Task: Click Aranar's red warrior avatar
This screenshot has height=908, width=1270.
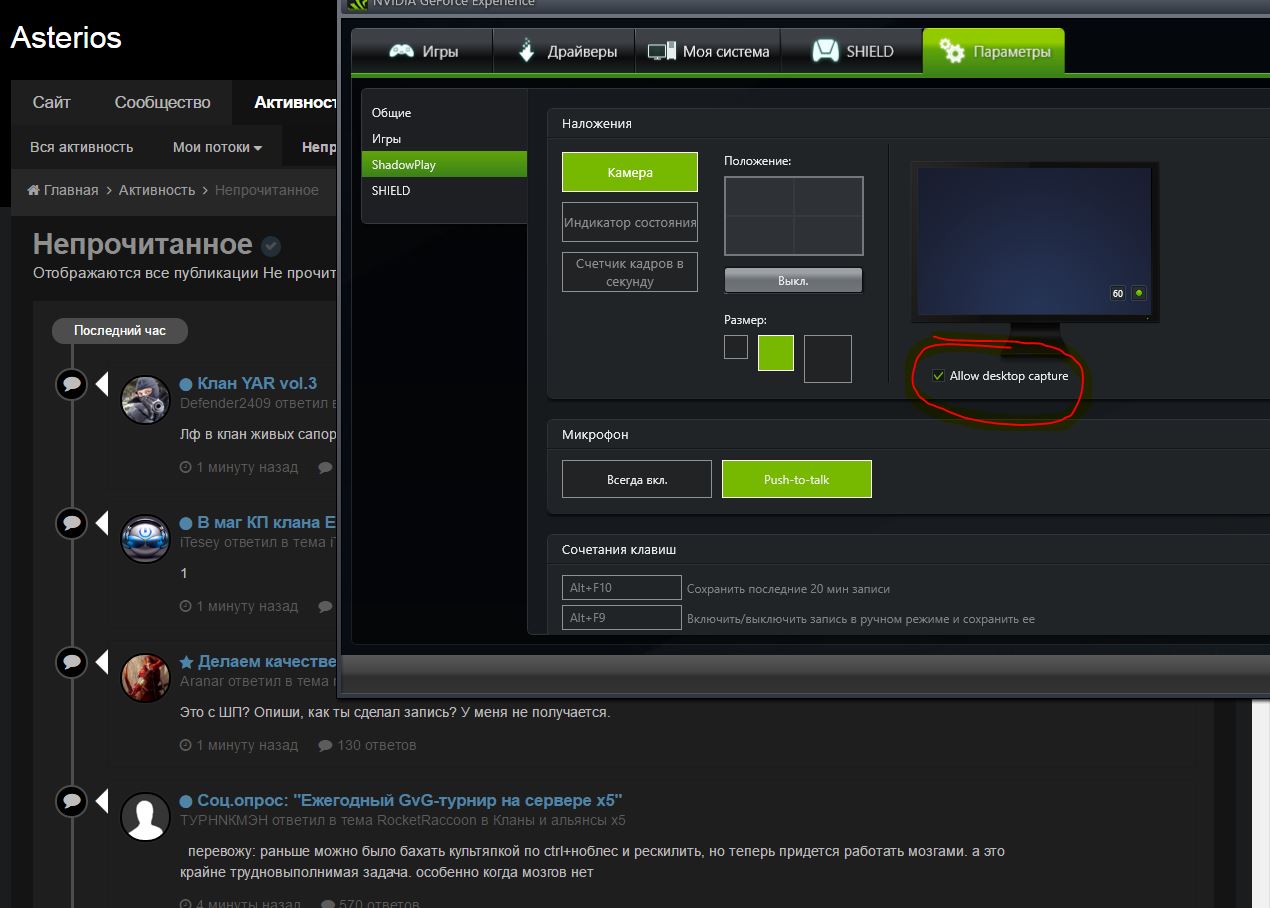Action: pos(145,679)
